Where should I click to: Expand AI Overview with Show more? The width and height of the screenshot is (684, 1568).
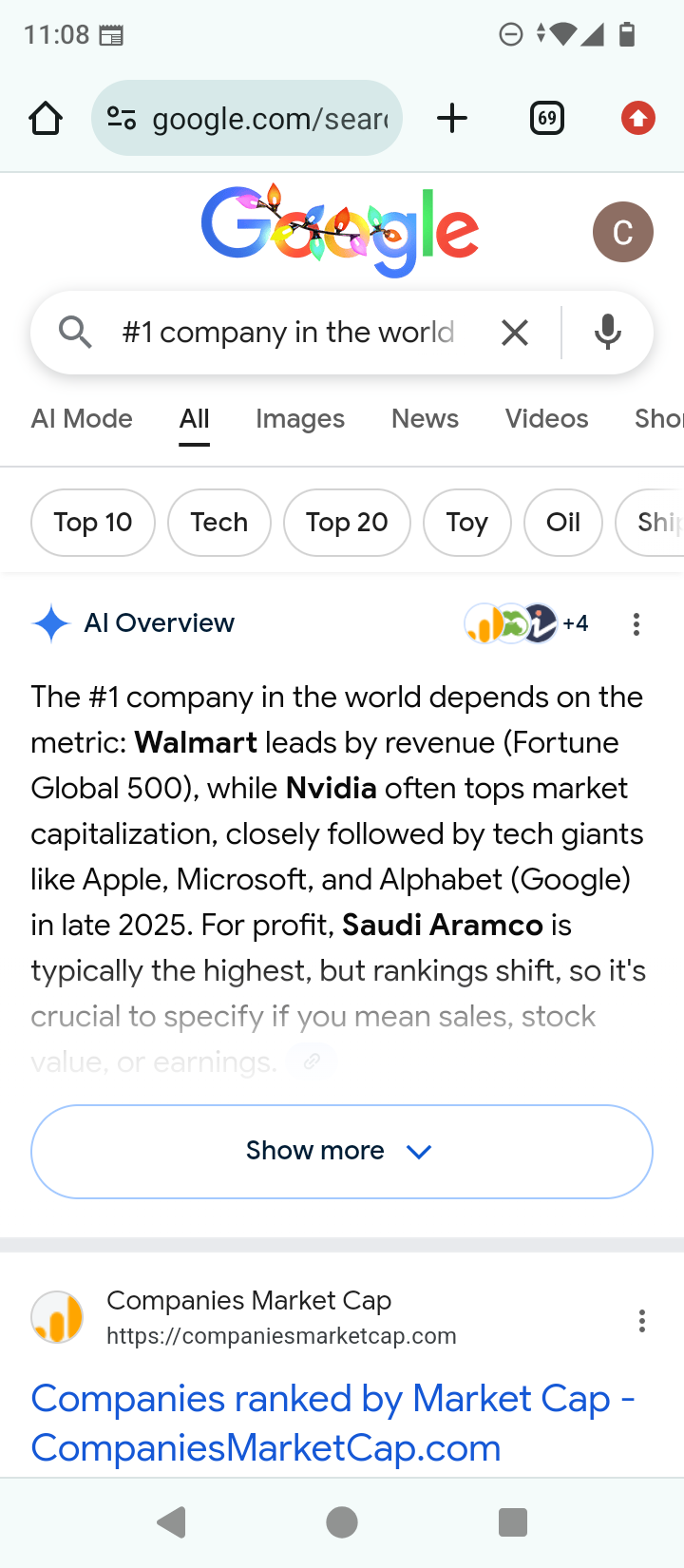pyautogui.click(x=341, y=1151)
